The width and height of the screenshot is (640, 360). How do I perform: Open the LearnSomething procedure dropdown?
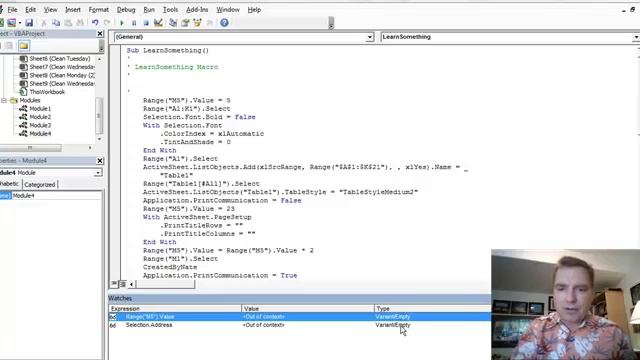click(636, 37)
